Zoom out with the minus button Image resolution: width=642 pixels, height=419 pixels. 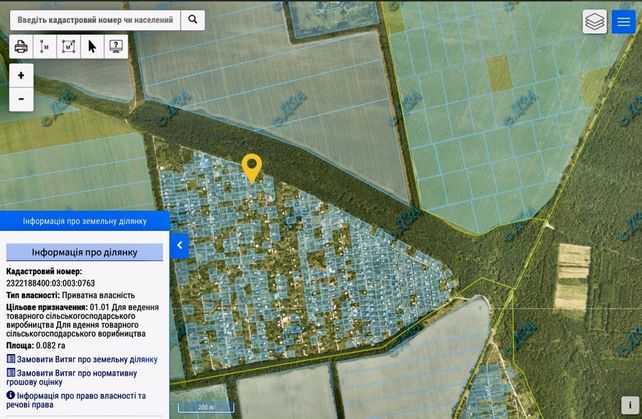pyautogui.click(x=21, y=99)
